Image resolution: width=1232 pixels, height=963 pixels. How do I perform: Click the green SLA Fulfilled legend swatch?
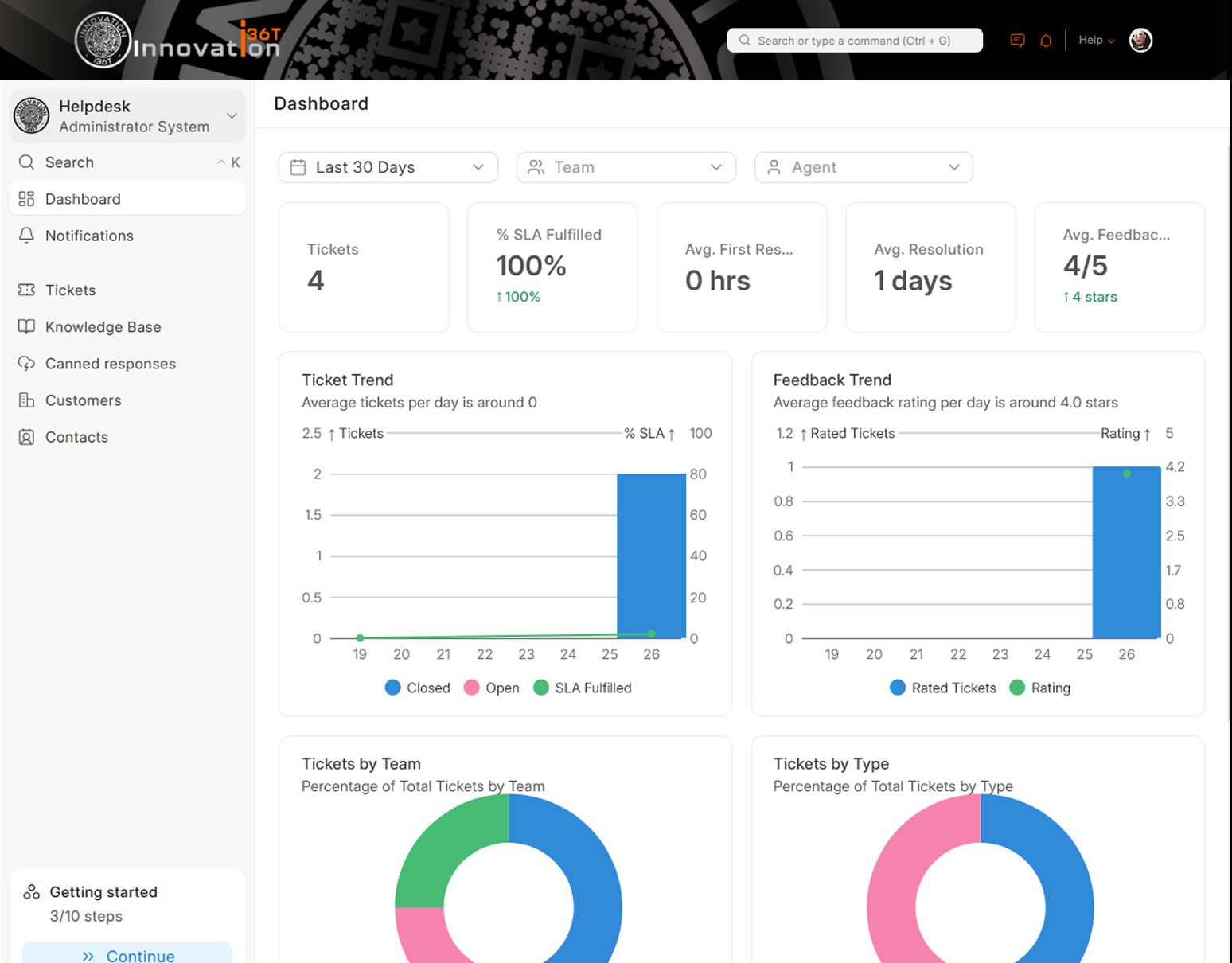click(x=541, y=688)
